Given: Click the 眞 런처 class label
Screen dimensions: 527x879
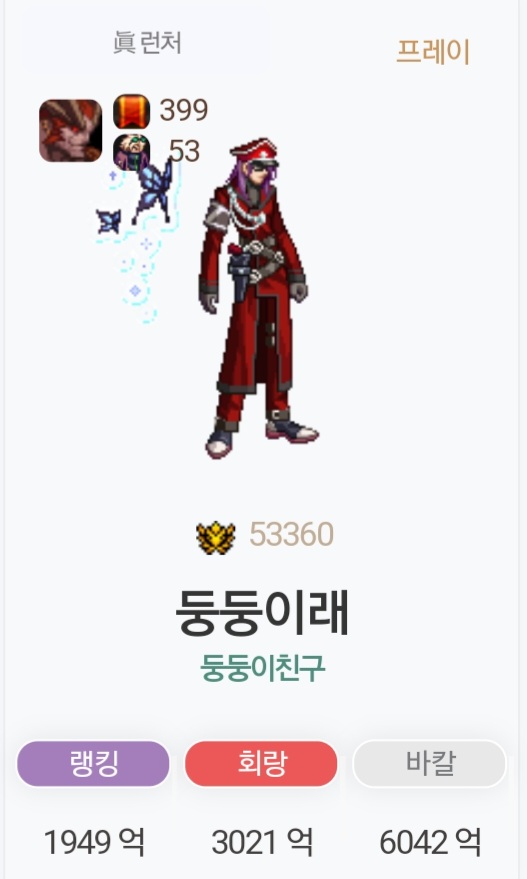Looking at the screenshot, I should (x=147, y=43).
